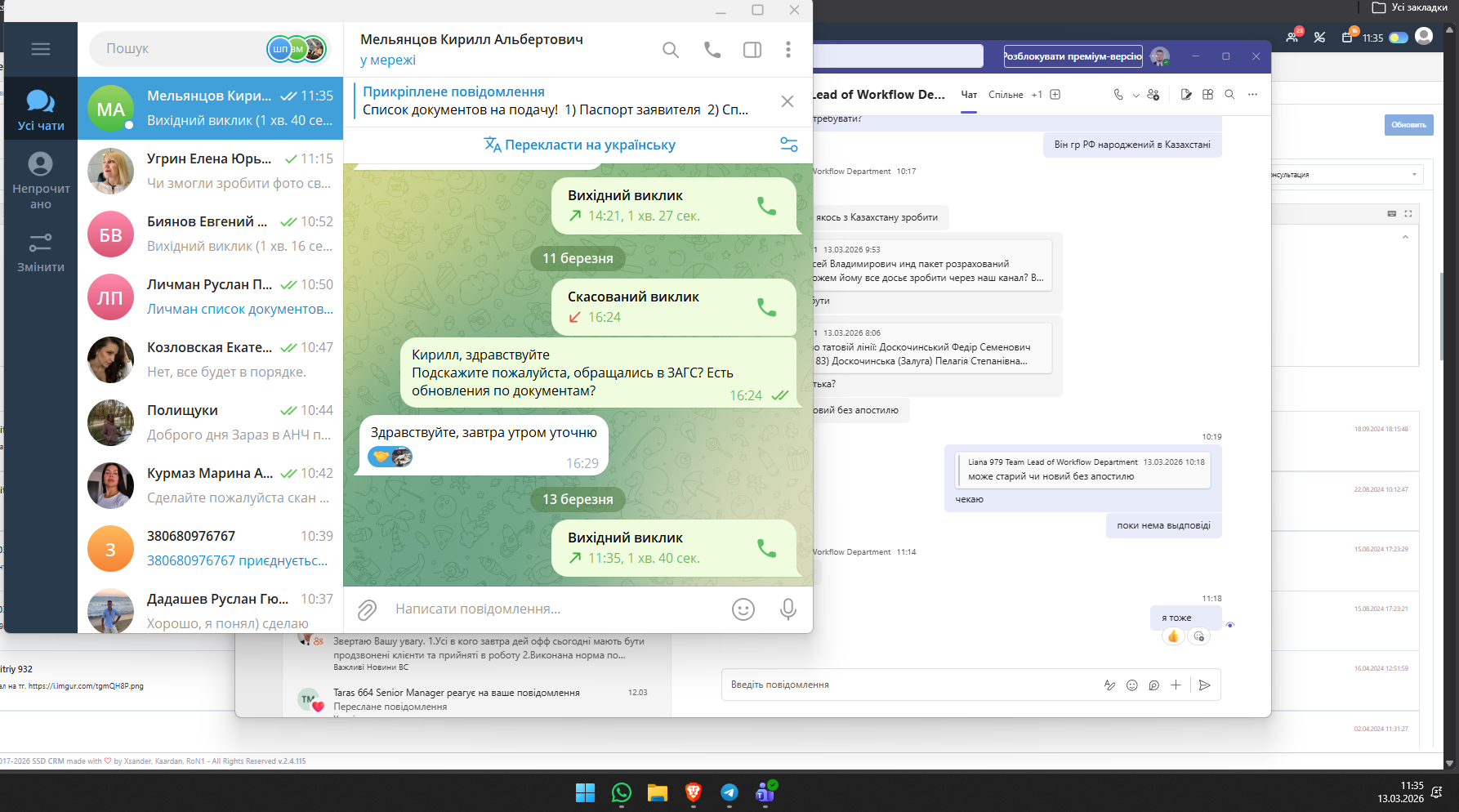The width and height of the screenshot is (1459, 812).
Task: Open translation settings icon in Telegram
Action: click(x=789, y=145)
